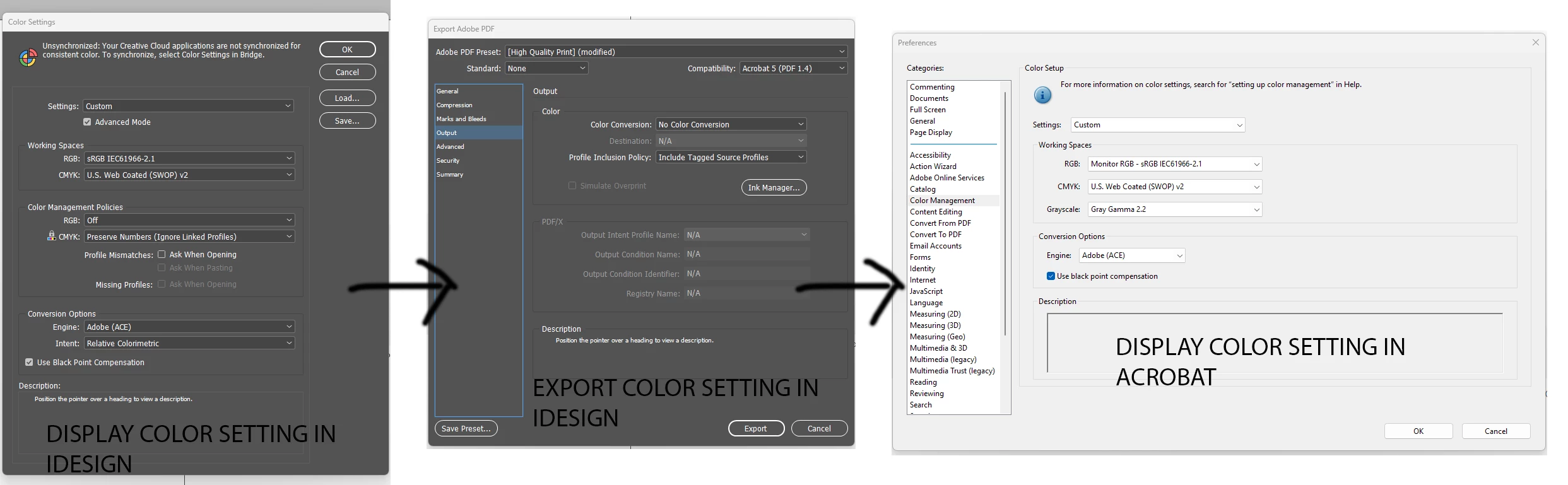Select Convert To PDF category
The image size is (1568, 485).
(x=935, y=235)
